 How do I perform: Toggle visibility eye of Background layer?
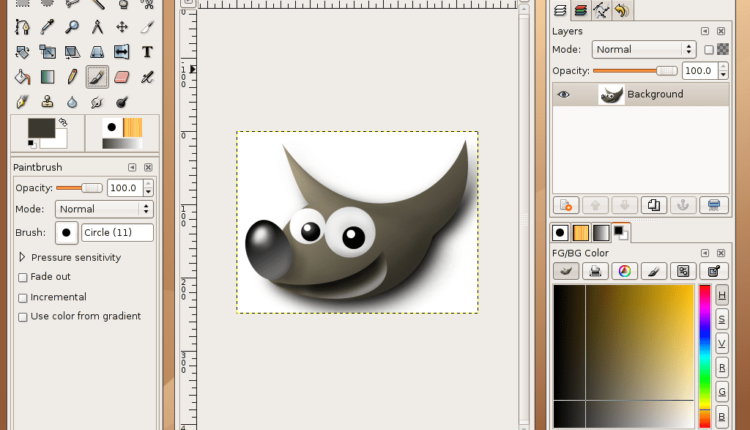[563, 94]
